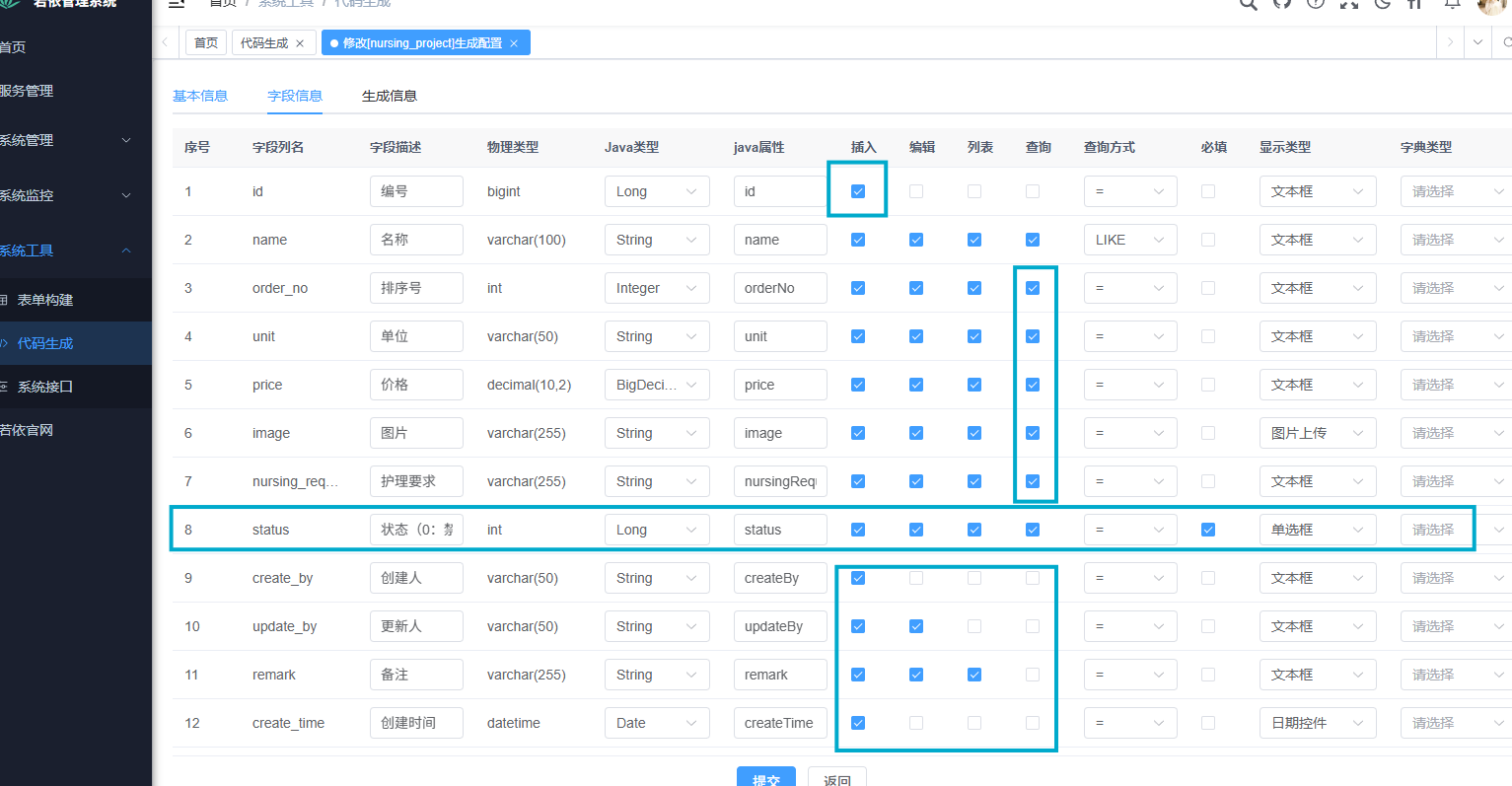Click the 提交 button
Viewport: 1512px width, 786px height.
[x=766, y=777]
